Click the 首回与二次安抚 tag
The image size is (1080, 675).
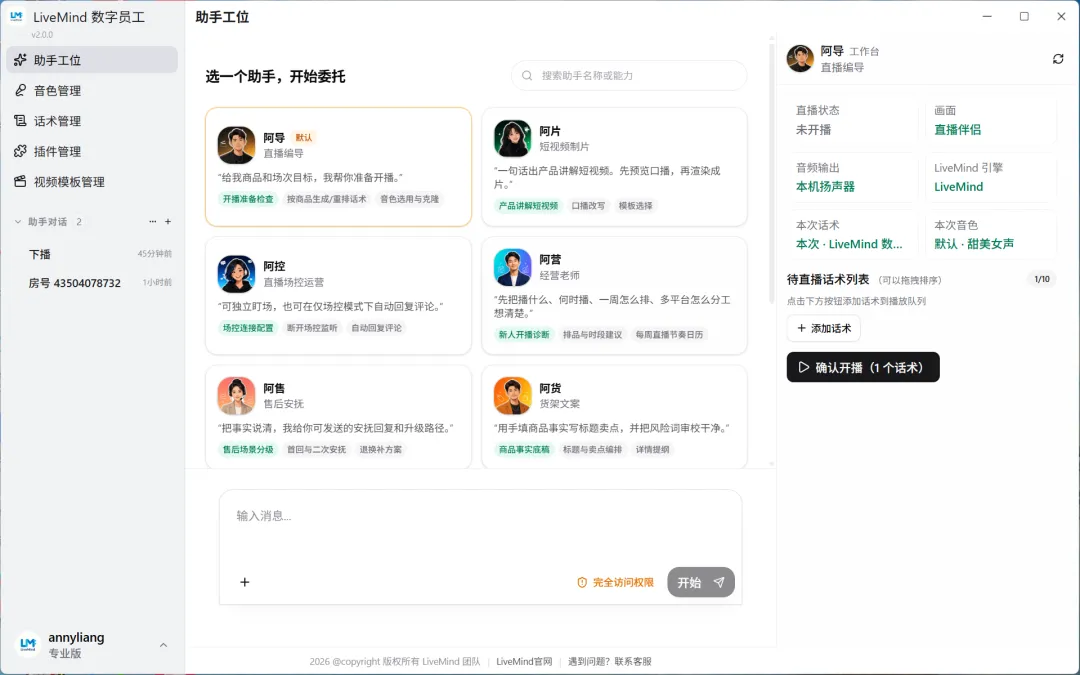point(316,449)
